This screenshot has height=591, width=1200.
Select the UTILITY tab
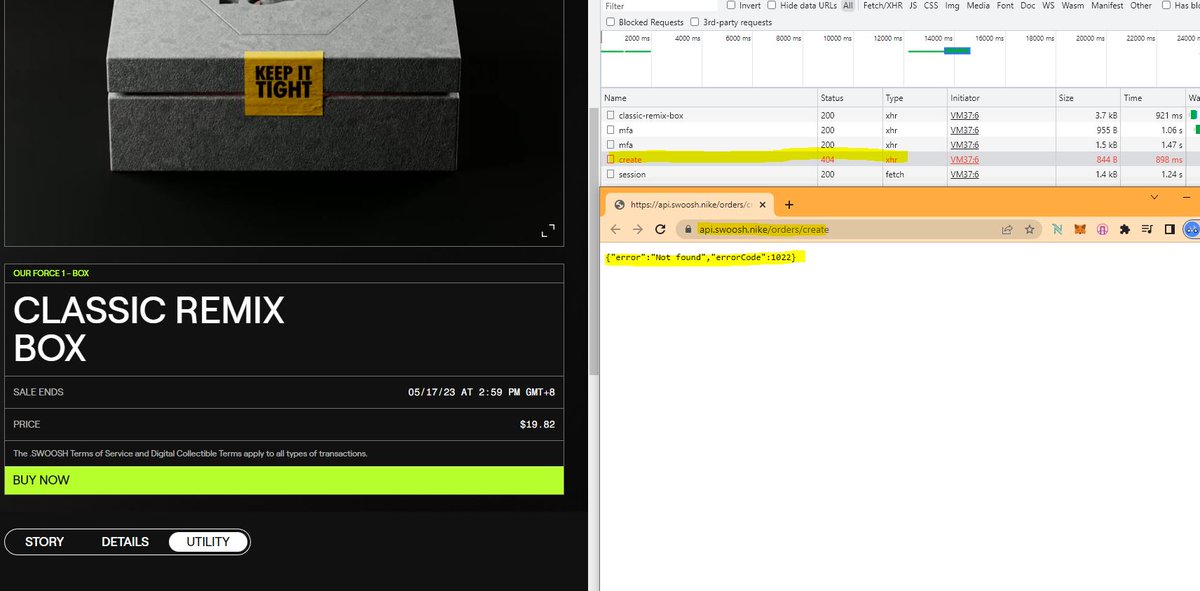coord(207,542)
